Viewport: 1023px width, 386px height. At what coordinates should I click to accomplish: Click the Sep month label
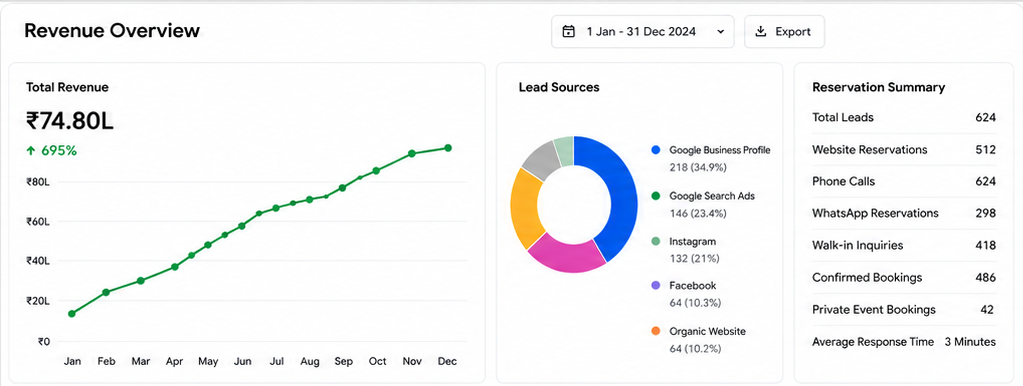pos(343,361)
